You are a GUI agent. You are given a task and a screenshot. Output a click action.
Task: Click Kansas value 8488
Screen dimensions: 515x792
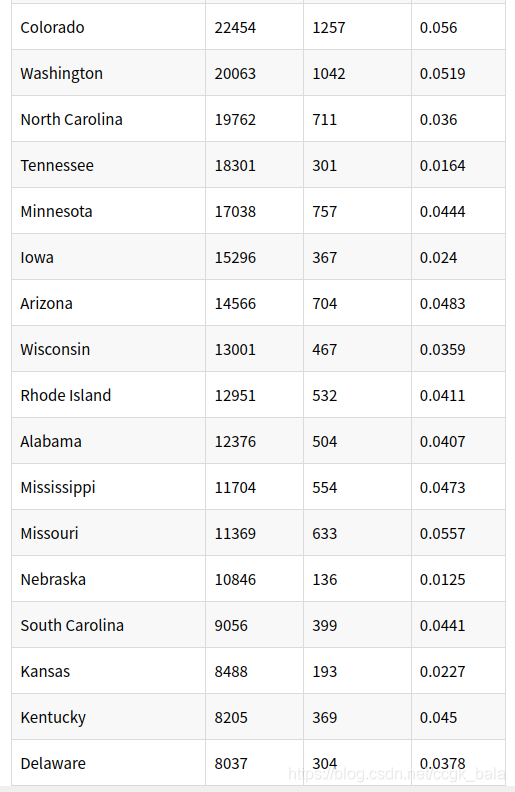coord(231,671)
